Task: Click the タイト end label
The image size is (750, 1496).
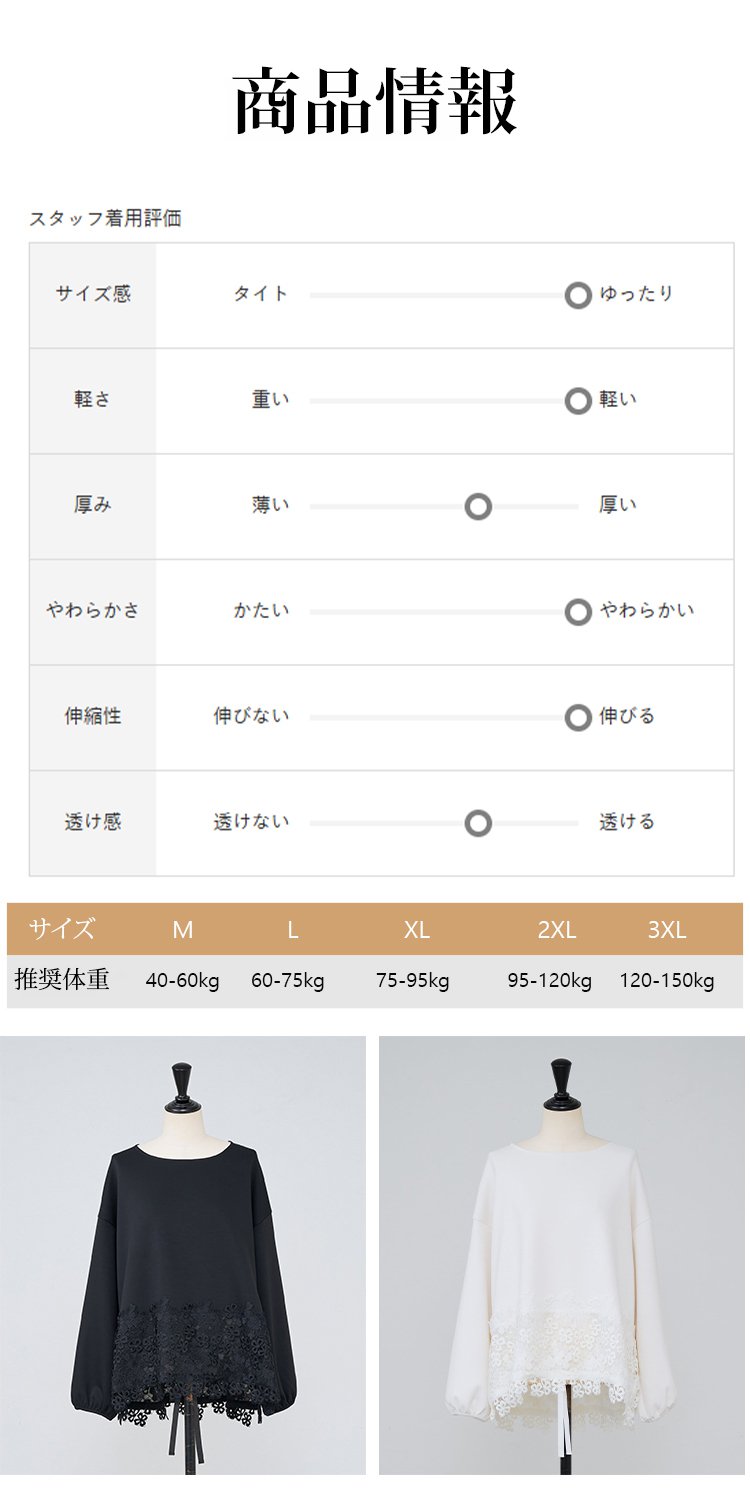Action: click(x=261, y=294)
